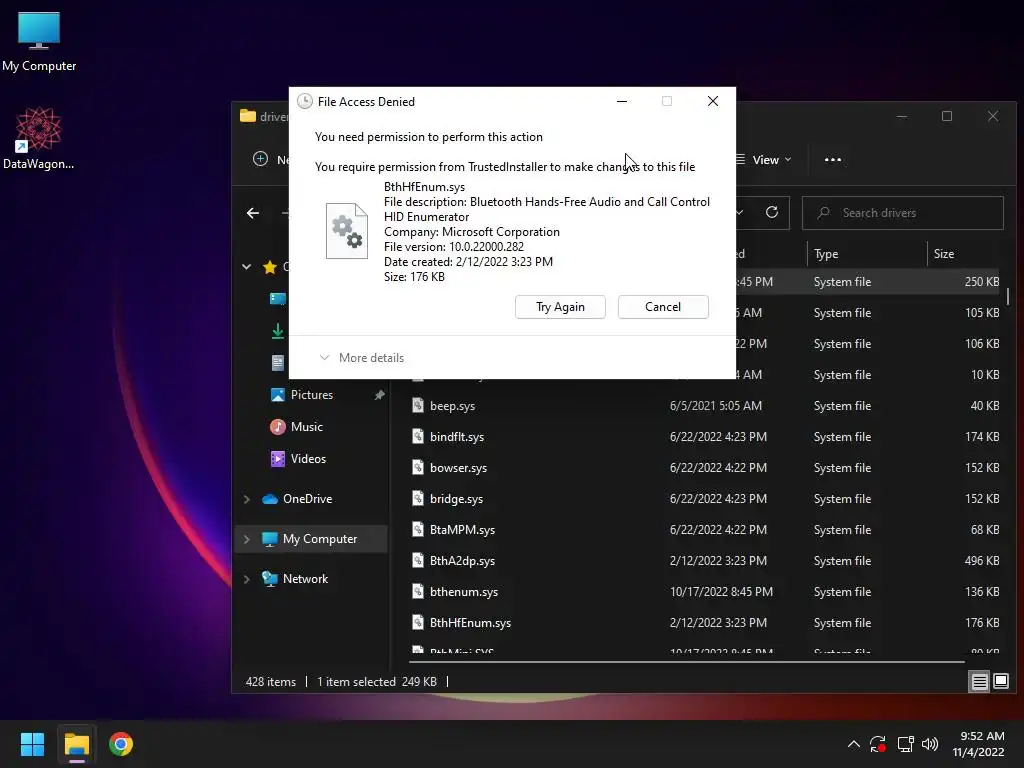Show hidden system tray icons
The image size is (1024, 768).
[854, 744]
